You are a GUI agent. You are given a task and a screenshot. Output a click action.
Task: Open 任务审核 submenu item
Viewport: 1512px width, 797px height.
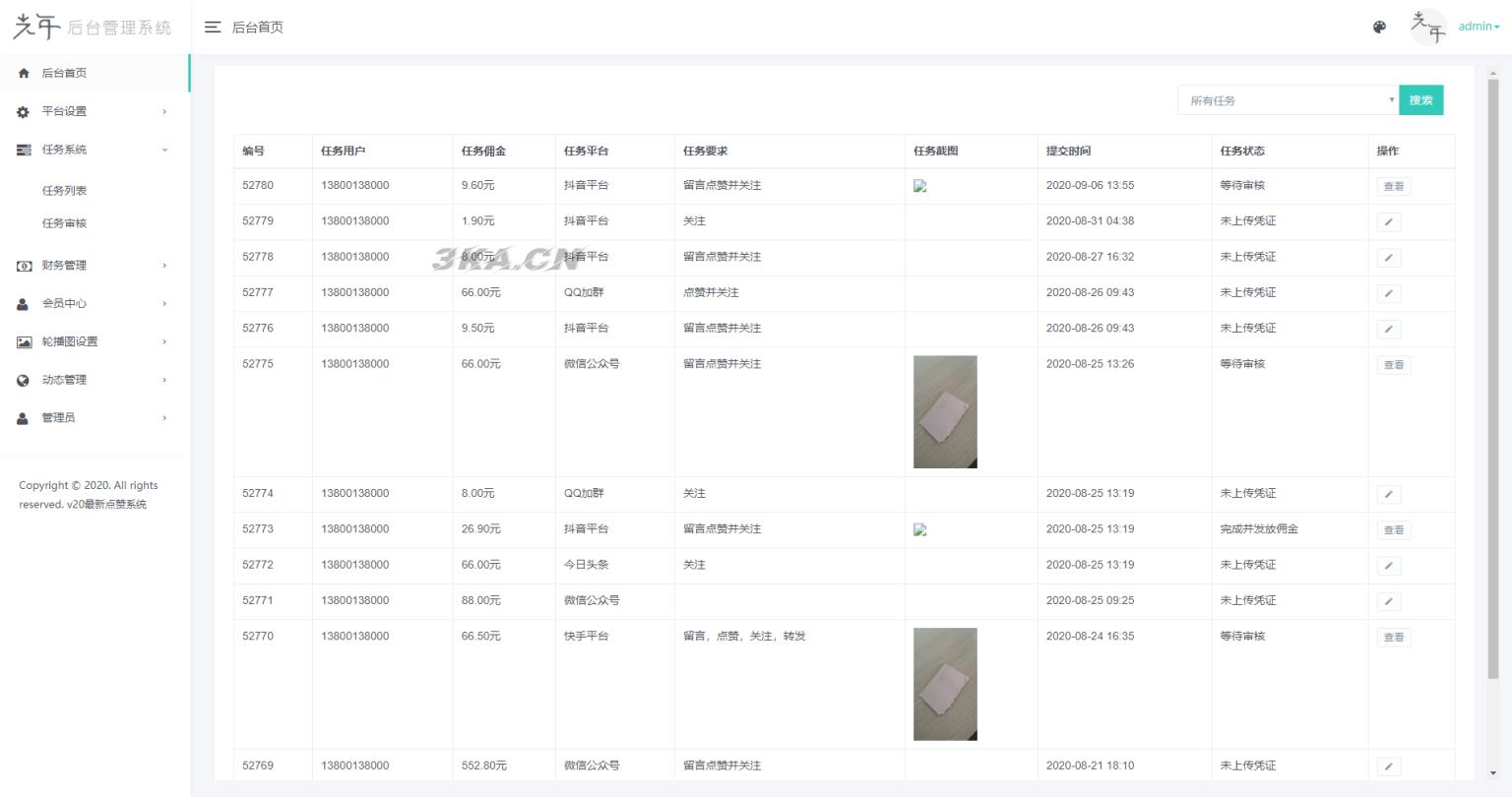point(65,223)
